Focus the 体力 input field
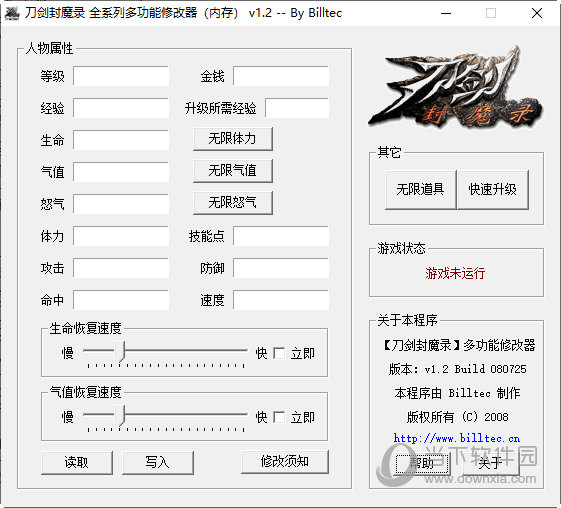The height and width of the screenshot is (508, 561). [x=121, y=236]
